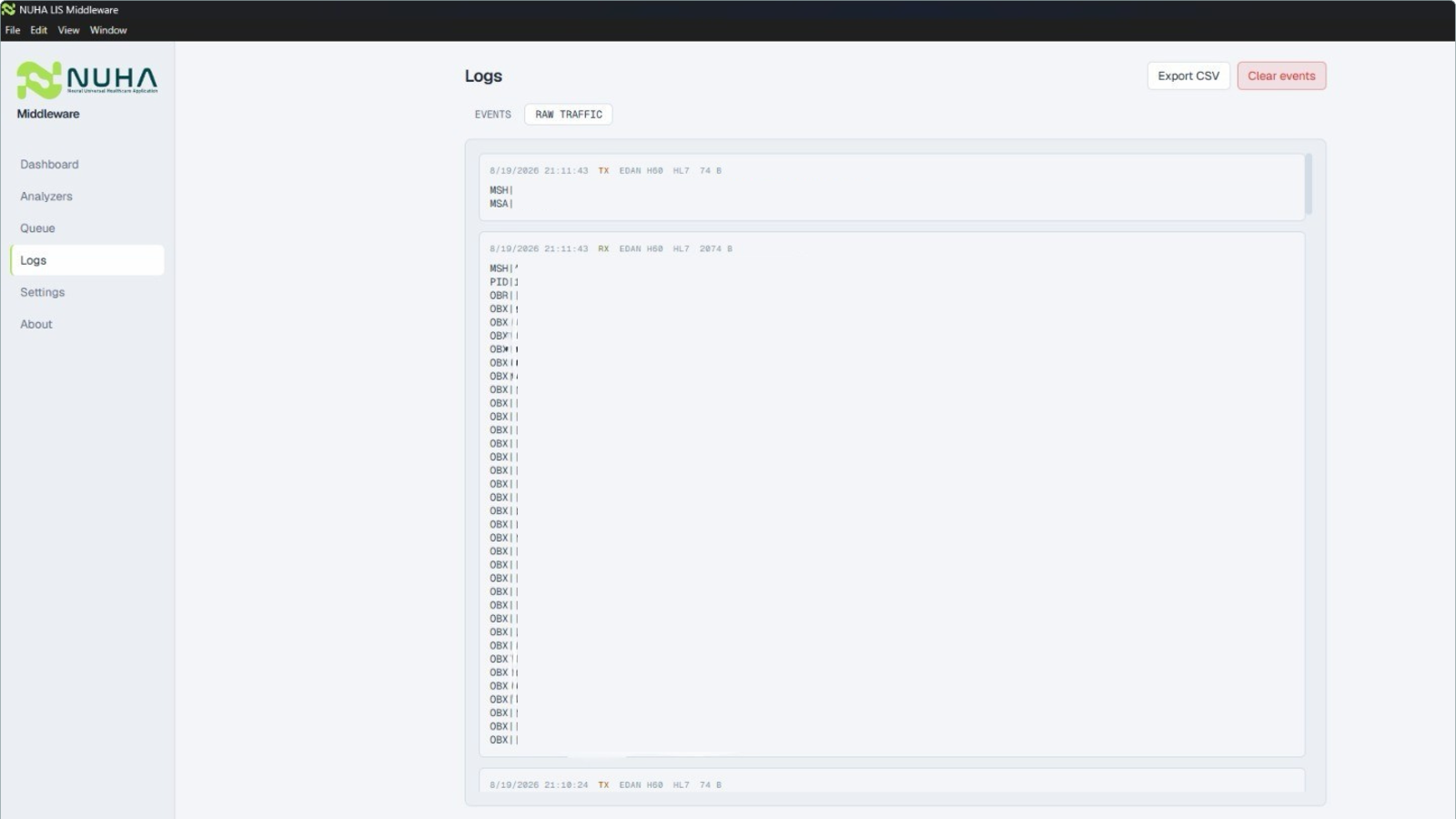The width and height of the screenshot is (1456, 819).
Task: Click the Logs page heading
Action: [483, 76]
